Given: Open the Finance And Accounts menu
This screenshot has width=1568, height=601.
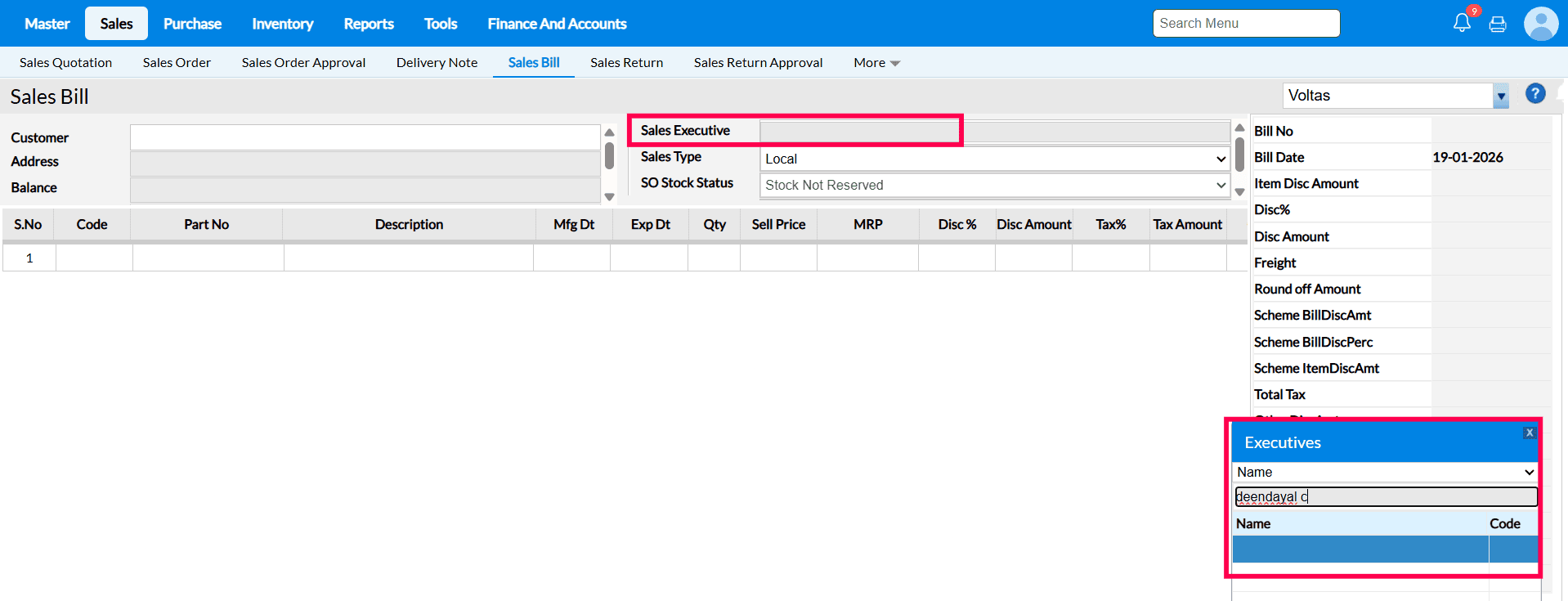Looking at the screenshot, I should pyautogui.click(x=557, y=24).
